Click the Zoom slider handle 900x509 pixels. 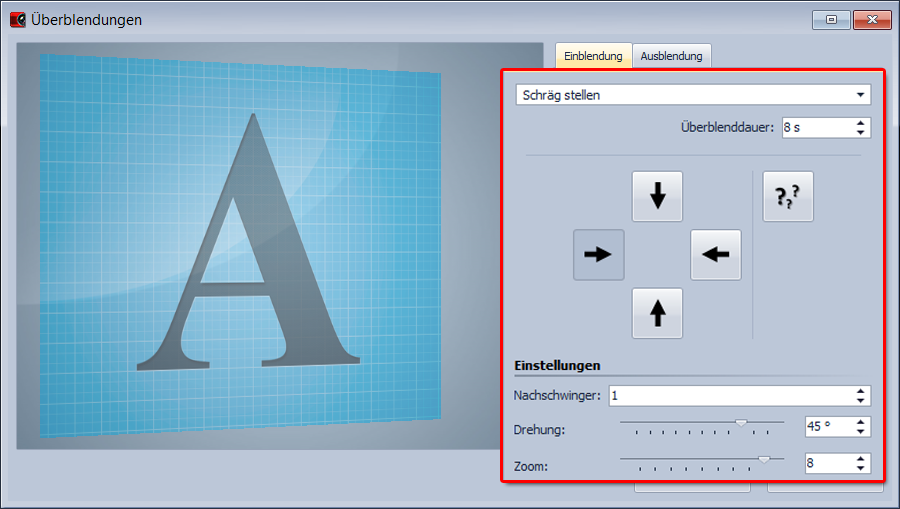click(764, 459)
